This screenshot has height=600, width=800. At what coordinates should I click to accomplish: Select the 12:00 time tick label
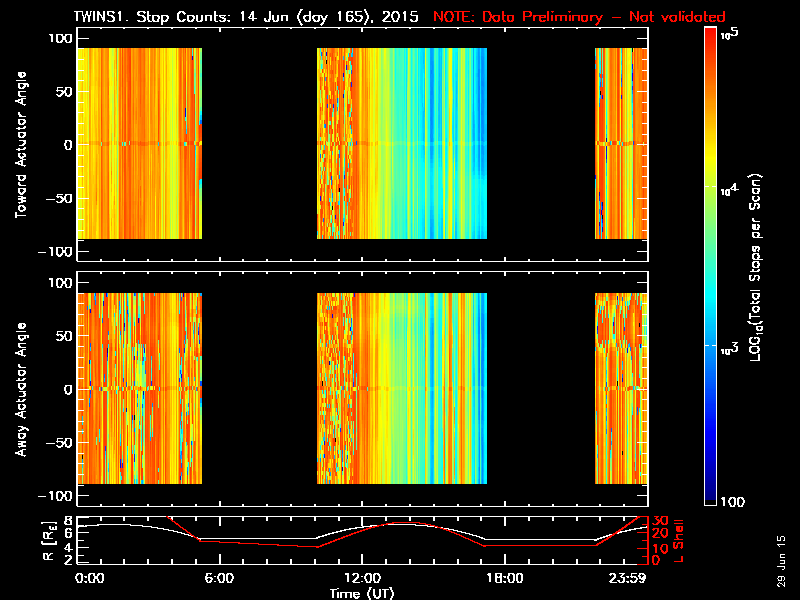[361, 579]
